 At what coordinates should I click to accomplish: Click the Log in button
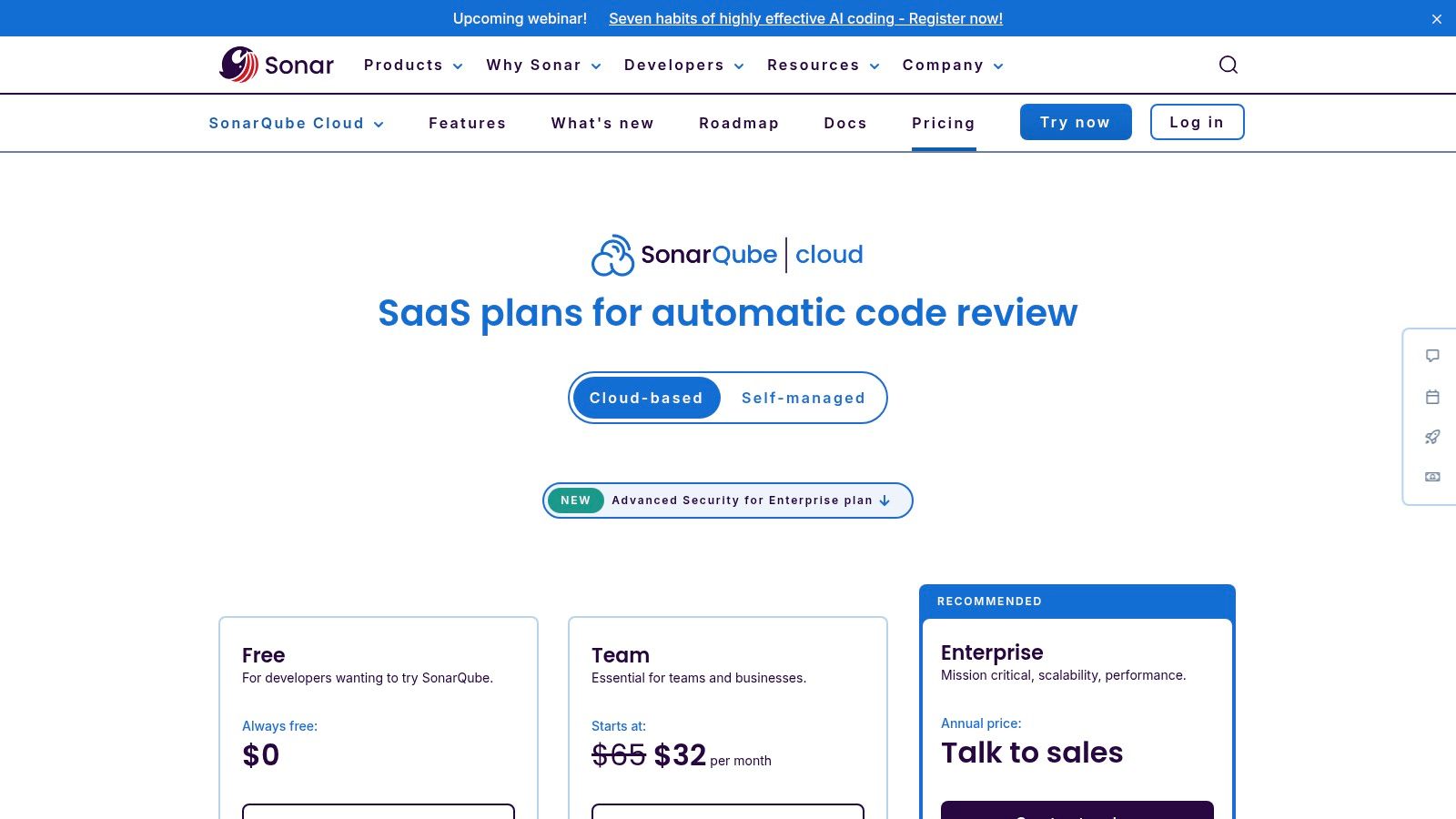(x=1197, y=122)
